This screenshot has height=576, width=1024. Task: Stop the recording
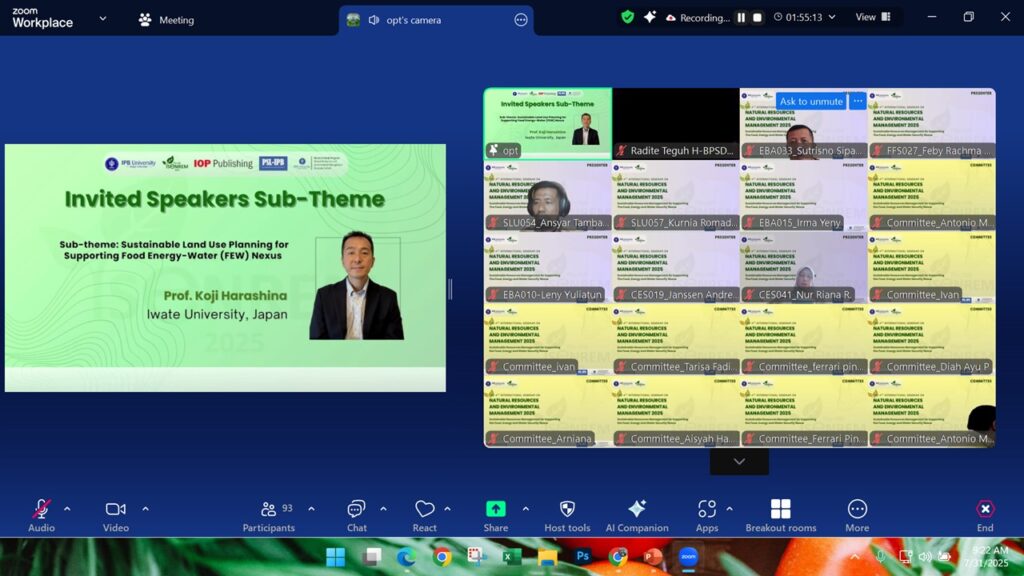(757, 18)
